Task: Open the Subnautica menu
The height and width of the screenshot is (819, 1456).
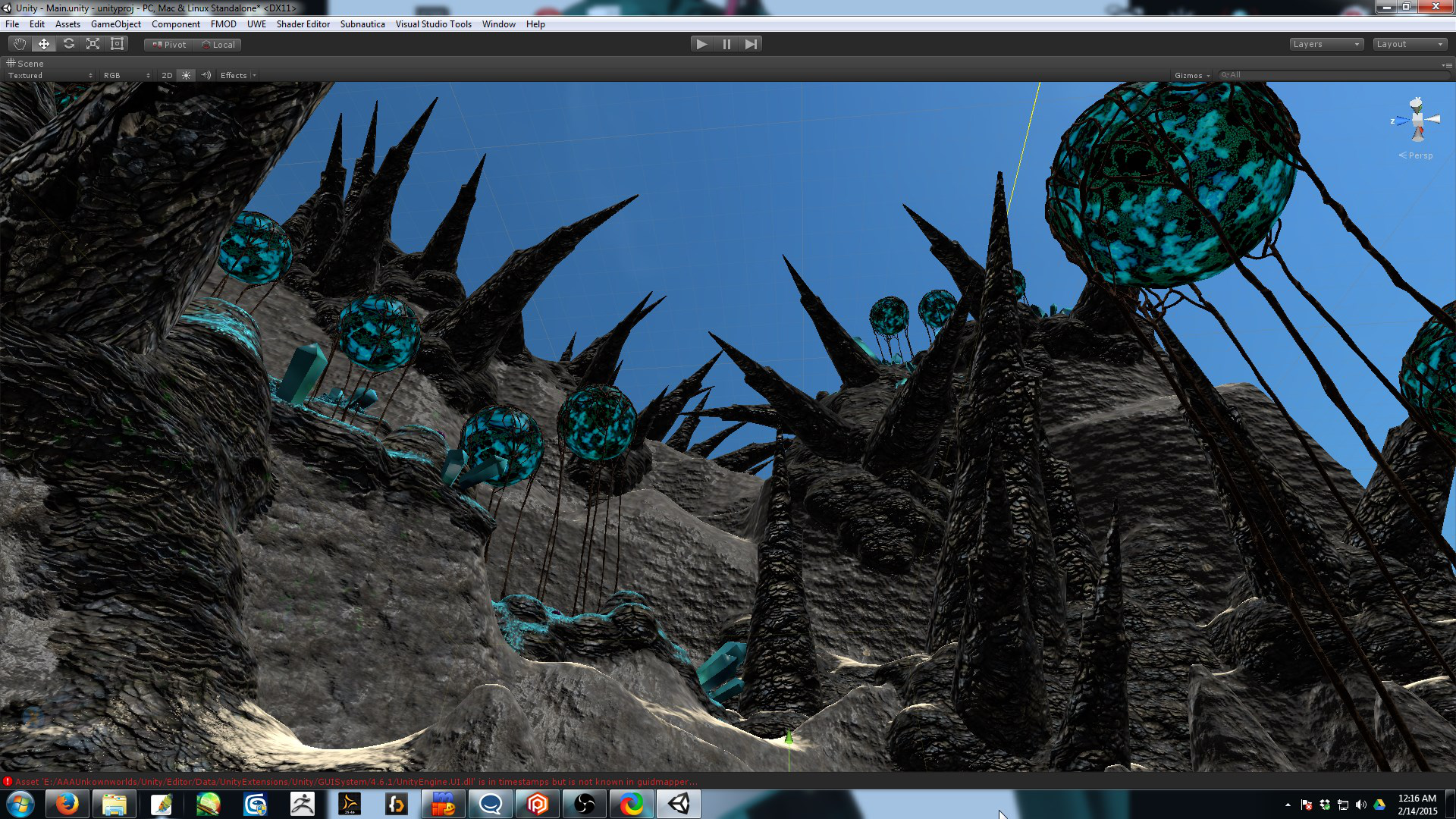Action: point(362,24)
